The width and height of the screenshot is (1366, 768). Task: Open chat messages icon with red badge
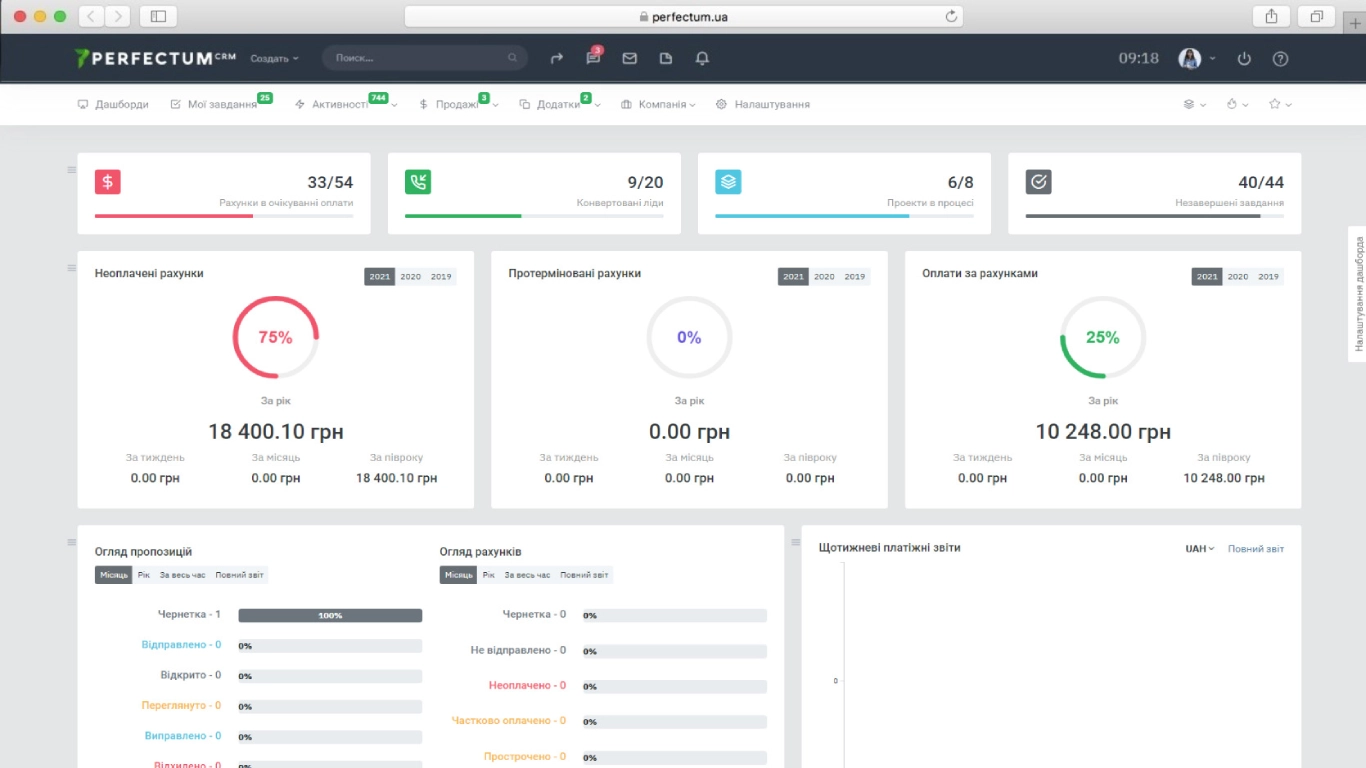pyautogui.click(x=593, y=59)
